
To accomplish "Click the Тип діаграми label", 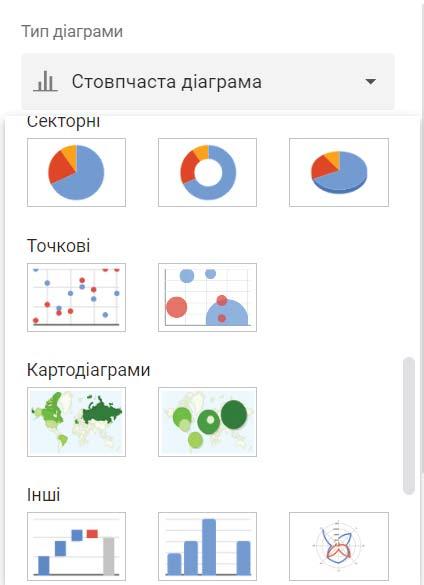I will pyautogui.click(x=72, y=31).
